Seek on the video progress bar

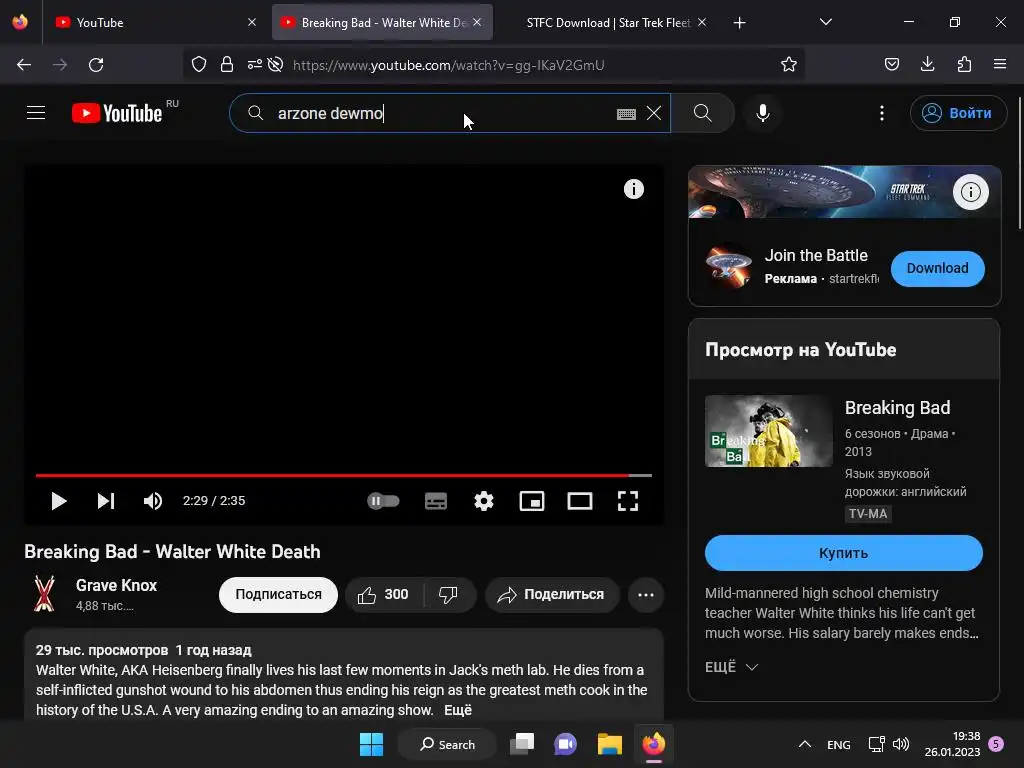(x=344, y=475)
